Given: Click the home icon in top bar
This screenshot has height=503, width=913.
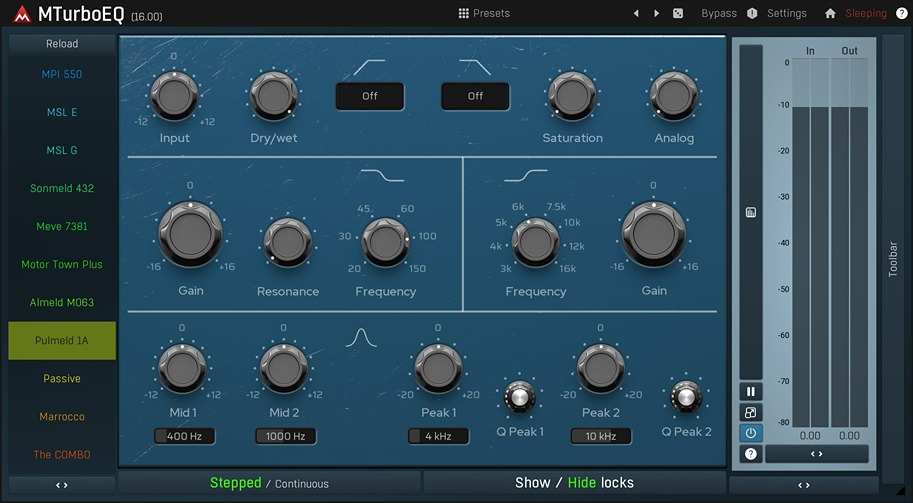Looking at the screenshot, I should coord(830,14).
